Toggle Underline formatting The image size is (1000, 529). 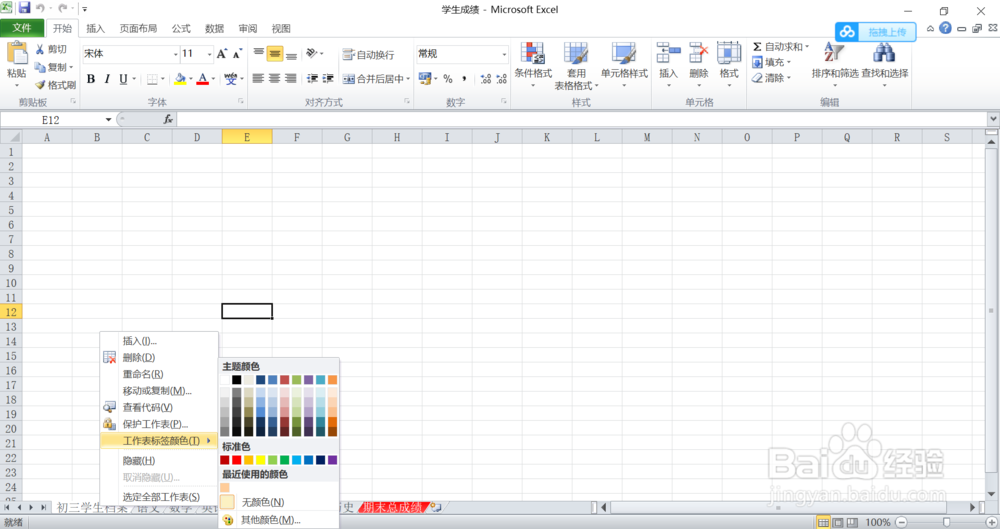[x=123, y=78]
